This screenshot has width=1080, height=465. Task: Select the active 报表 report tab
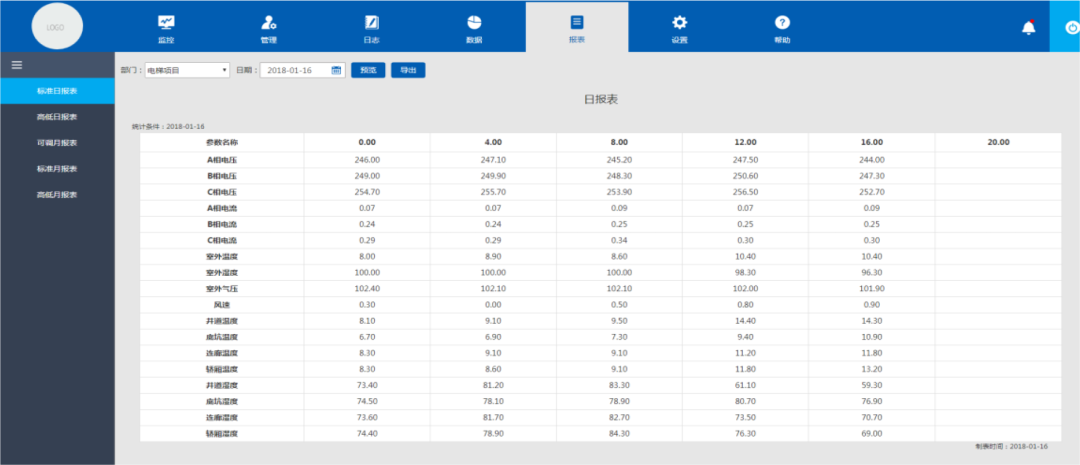tap(577, 28)
